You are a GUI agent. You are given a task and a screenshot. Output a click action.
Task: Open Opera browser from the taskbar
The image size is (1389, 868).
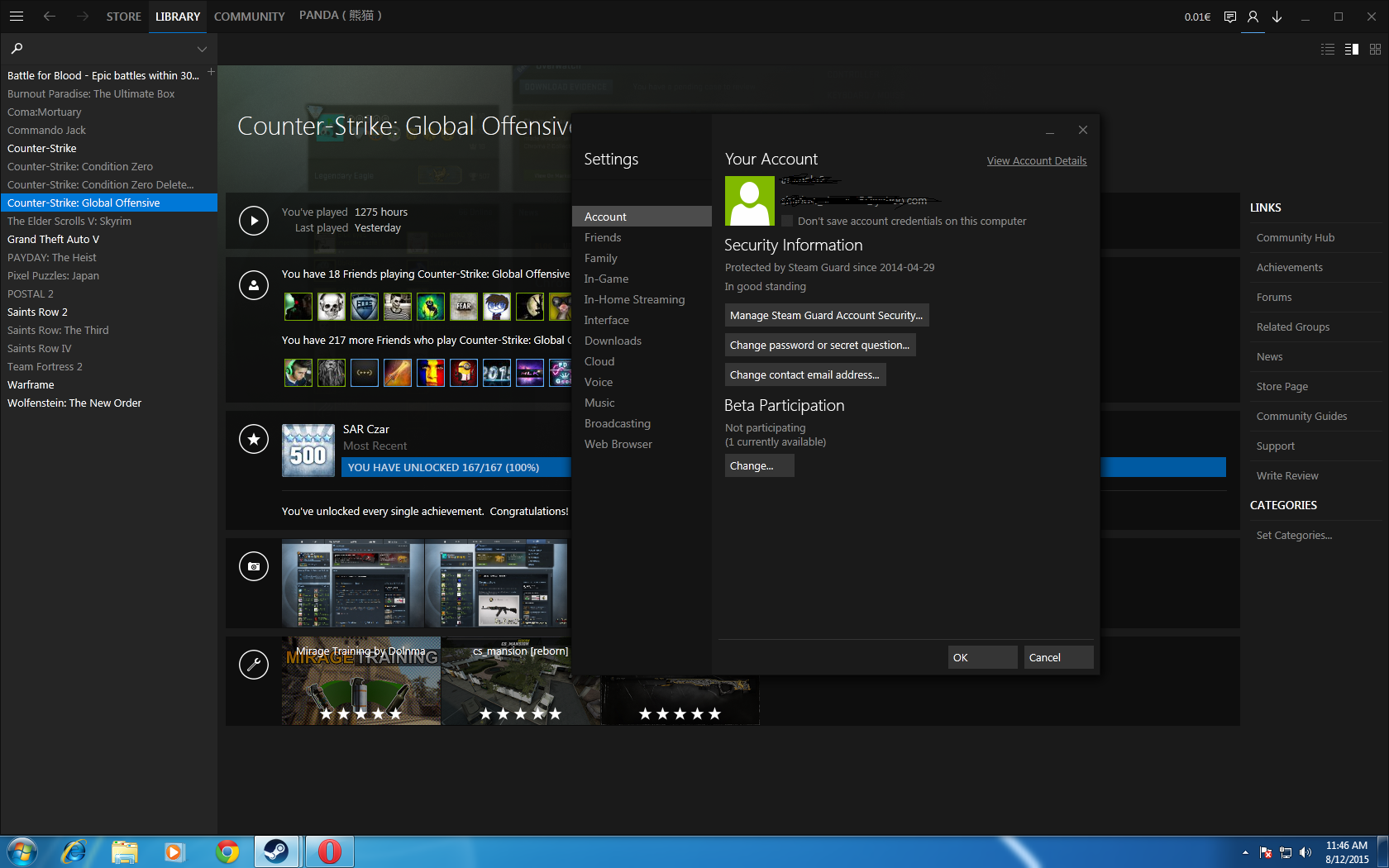pos(329,851)
